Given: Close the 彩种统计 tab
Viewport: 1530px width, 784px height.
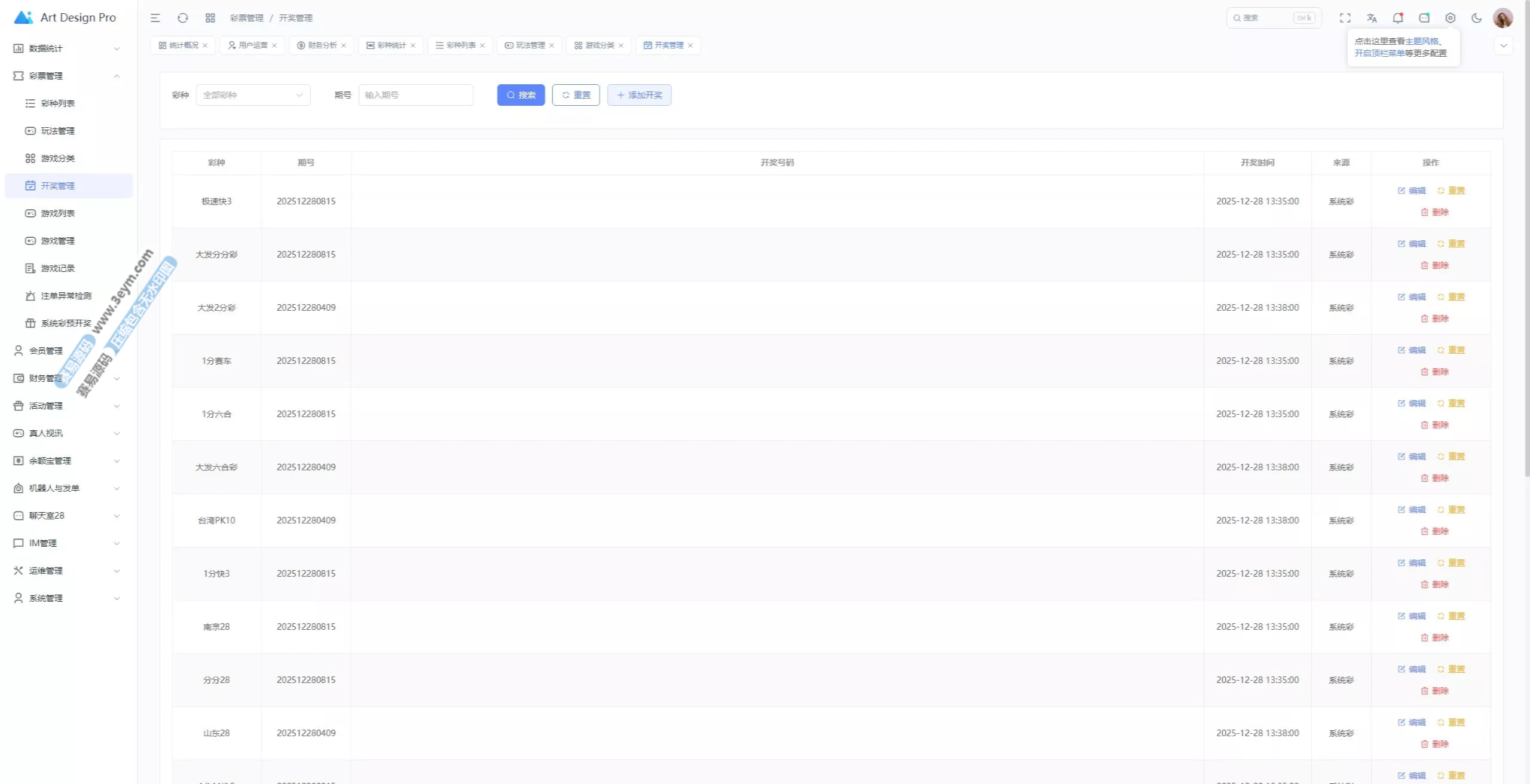Looking at the screenshot, I should 413,45.
